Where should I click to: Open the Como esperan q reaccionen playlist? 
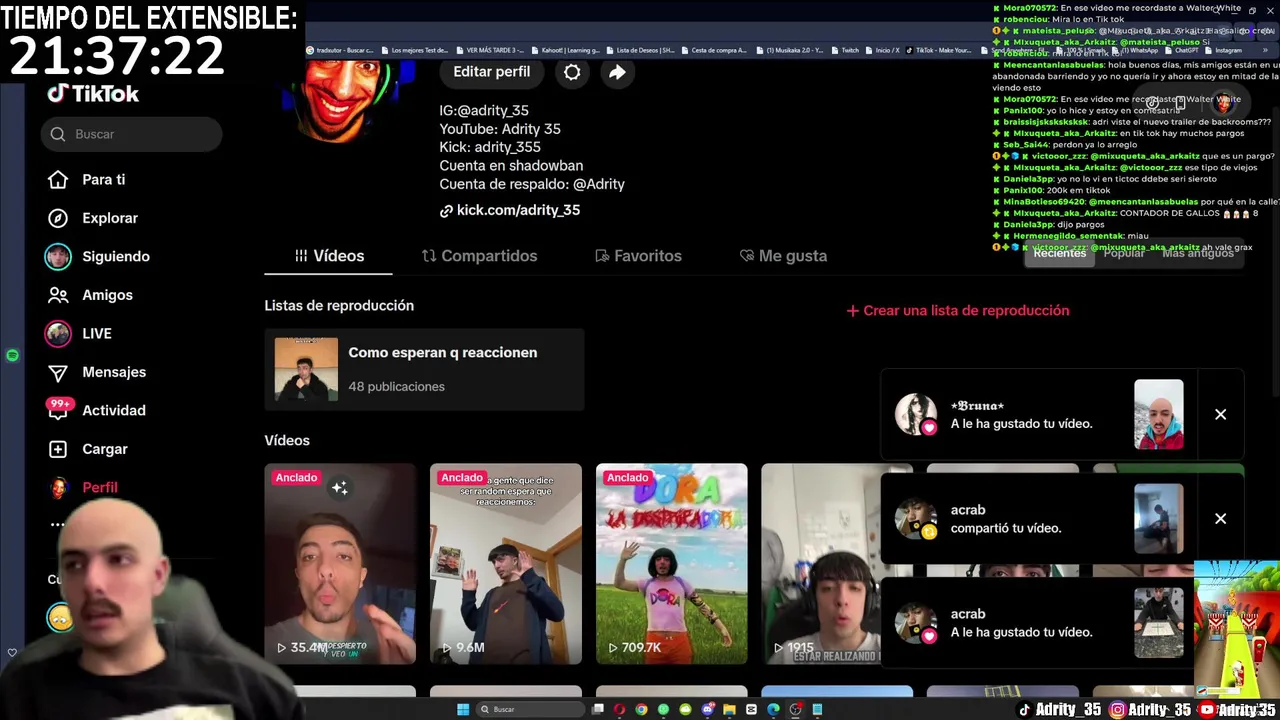(x=424, y=369)
